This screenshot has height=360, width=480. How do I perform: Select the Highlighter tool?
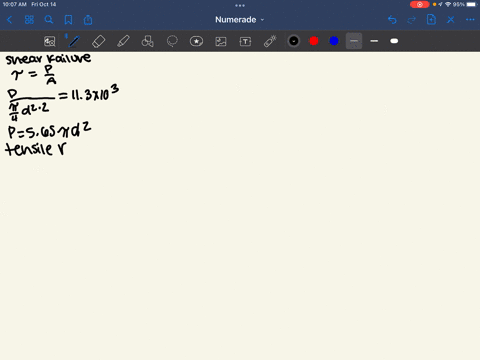pos(123,41)
